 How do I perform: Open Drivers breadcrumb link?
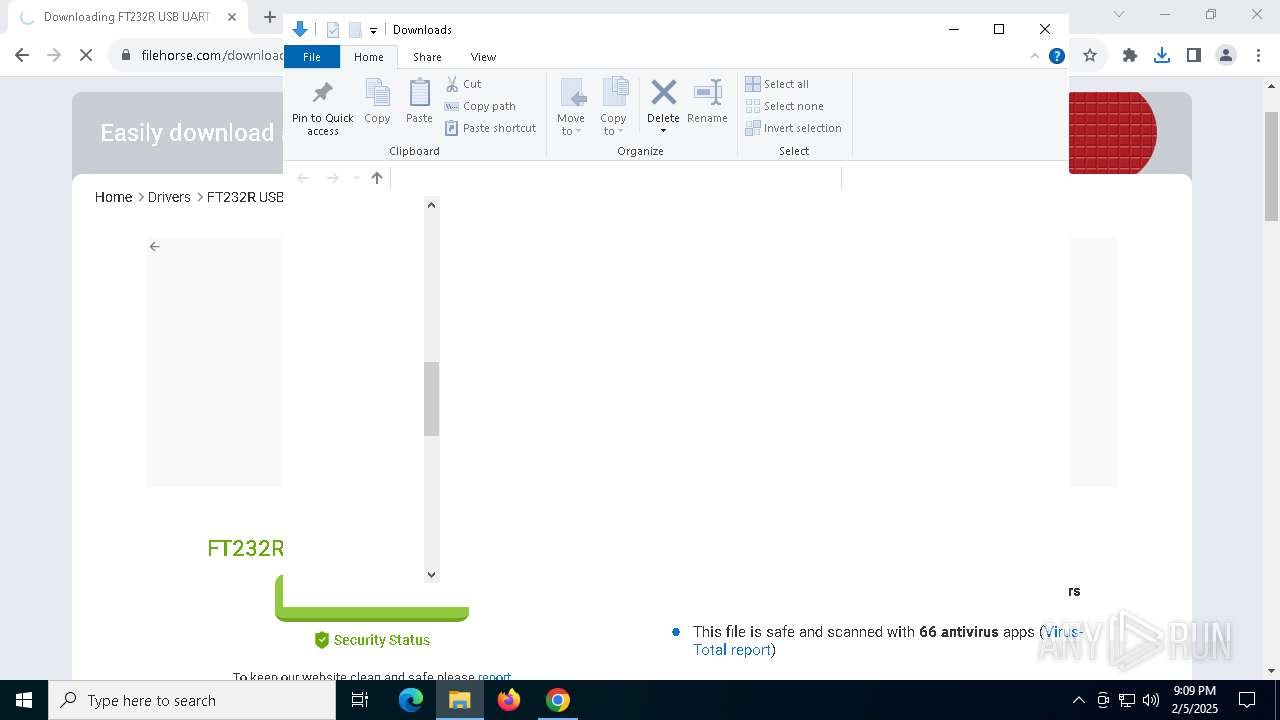click(x=169, y=197)
